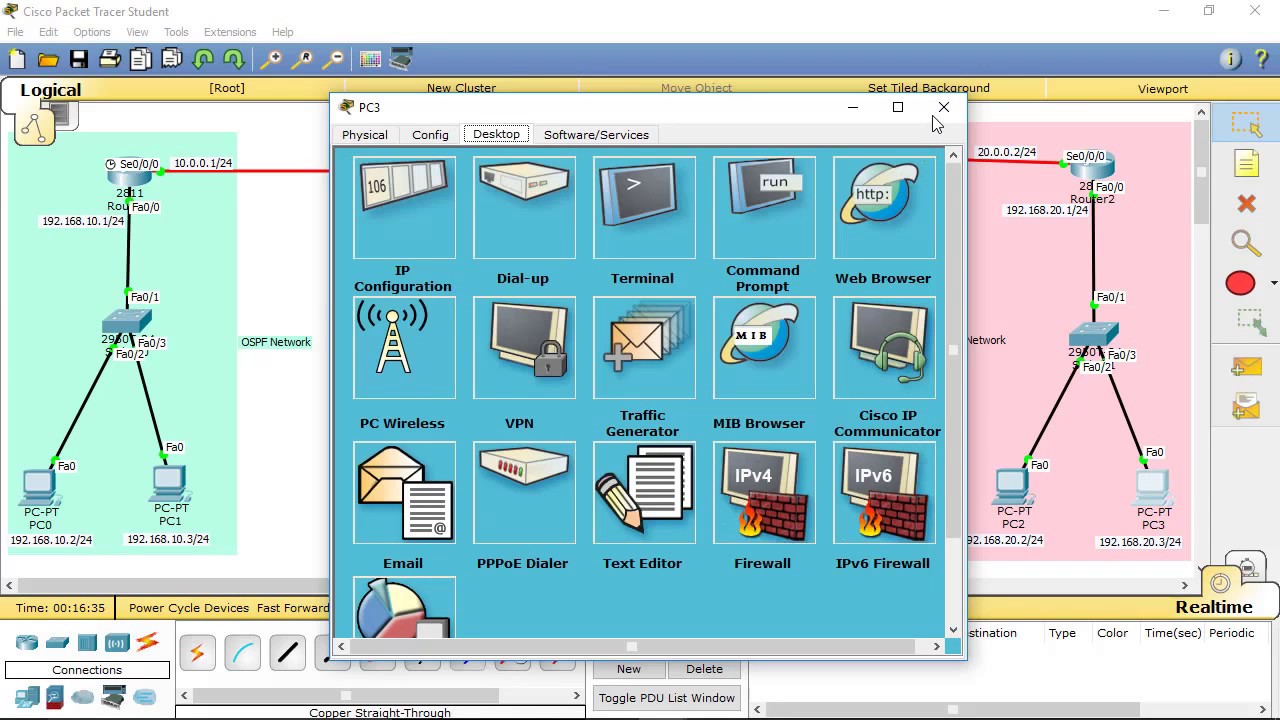The width and height of the screenshot is (1280, 720).
Task: Add Simple PDU envelope tool
Action: coord(1246,367)
